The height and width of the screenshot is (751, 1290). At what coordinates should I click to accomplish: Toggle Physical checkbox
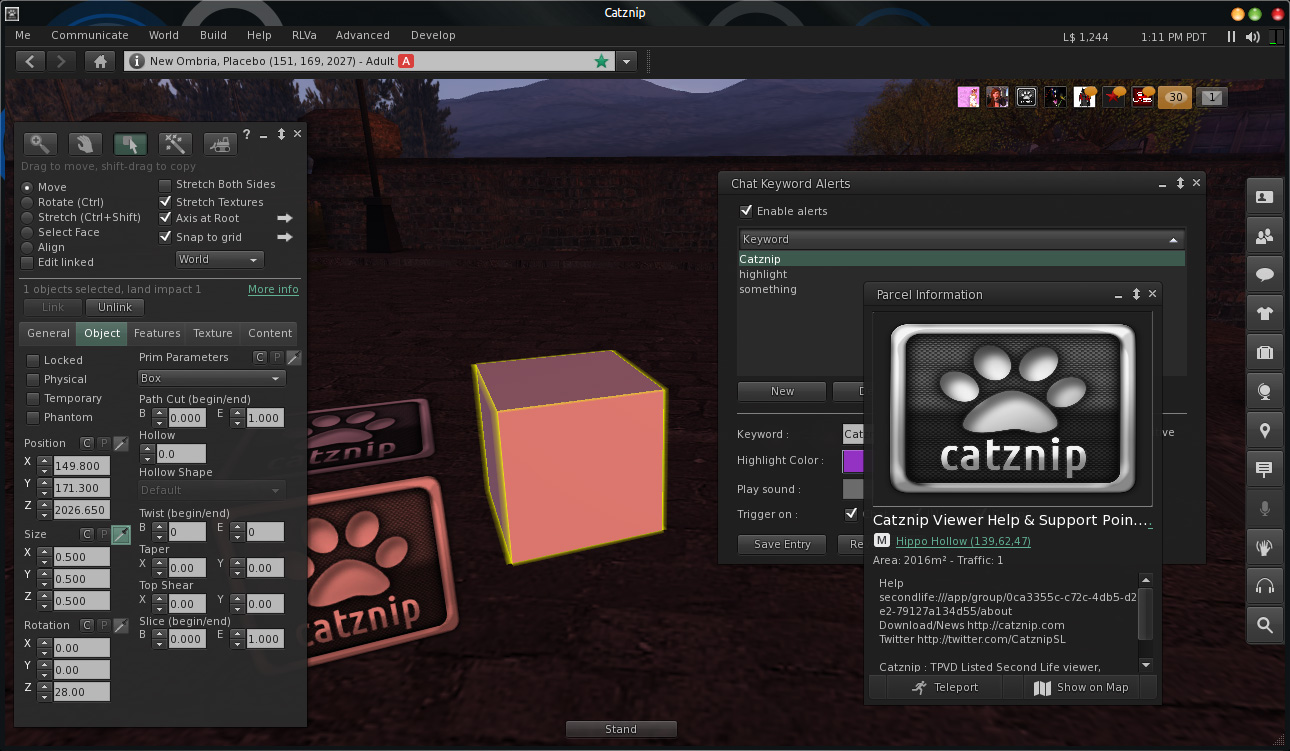coord(33,379)
